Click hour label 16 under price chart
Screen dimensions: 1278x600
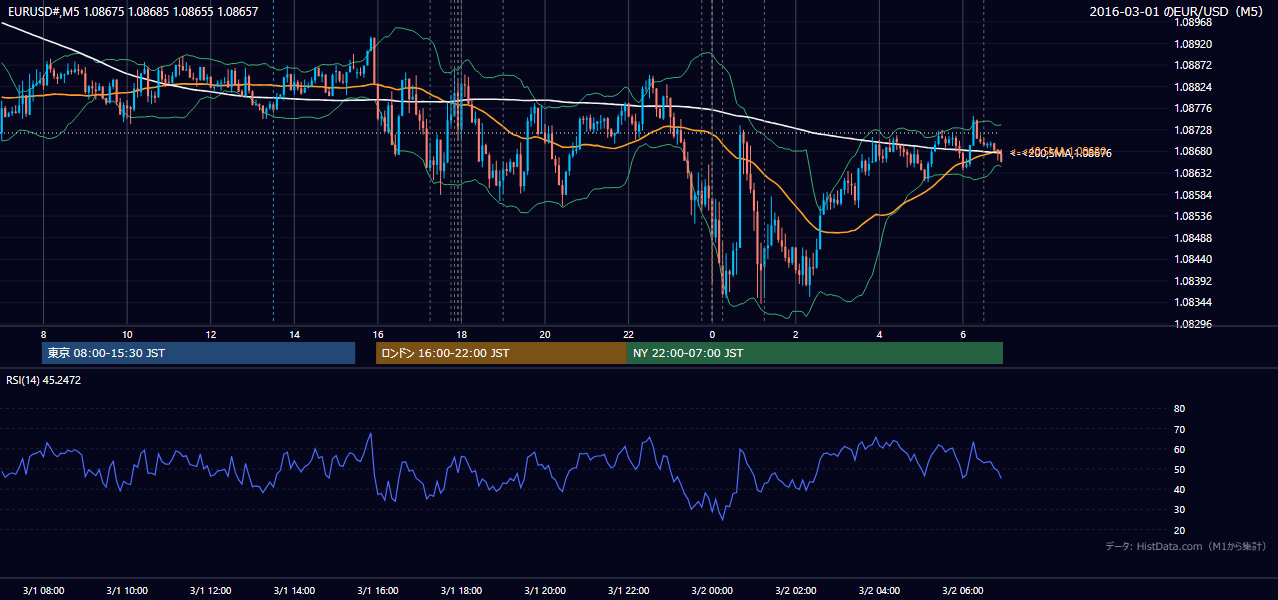[x=377, y=334]
